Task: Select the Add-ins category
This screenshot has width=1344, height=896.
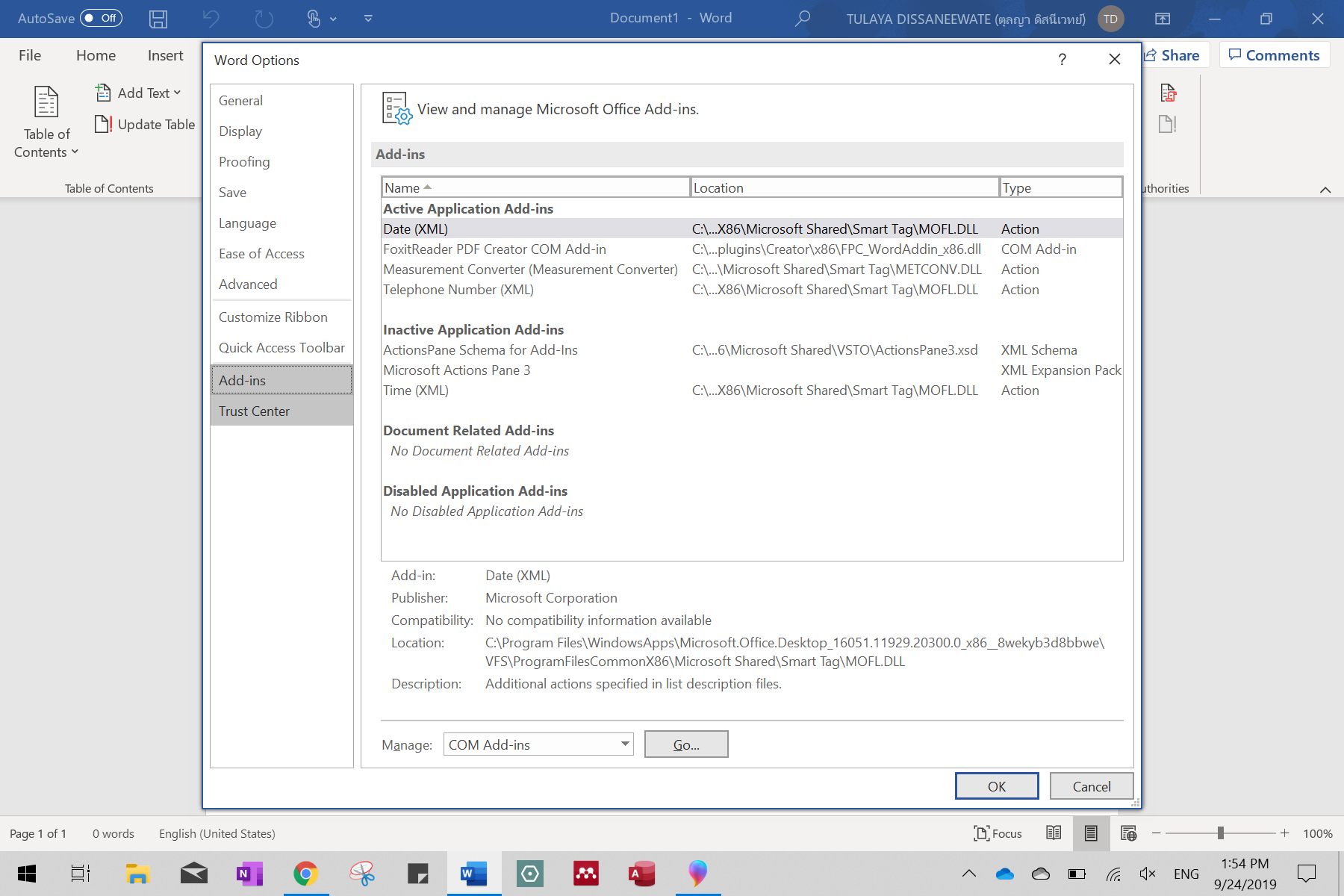Action: tap(281, 380)
